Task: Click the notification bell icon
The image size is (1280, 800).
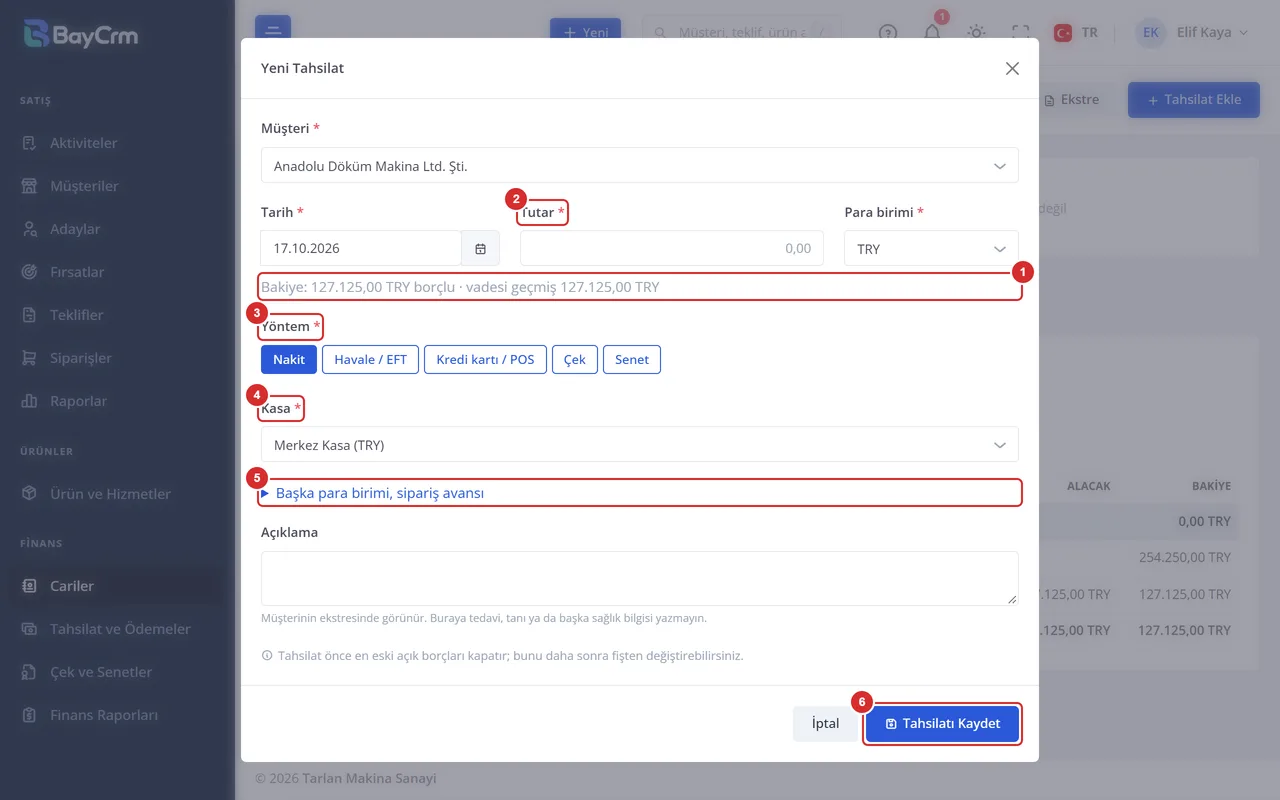Action: pos(932,32)
